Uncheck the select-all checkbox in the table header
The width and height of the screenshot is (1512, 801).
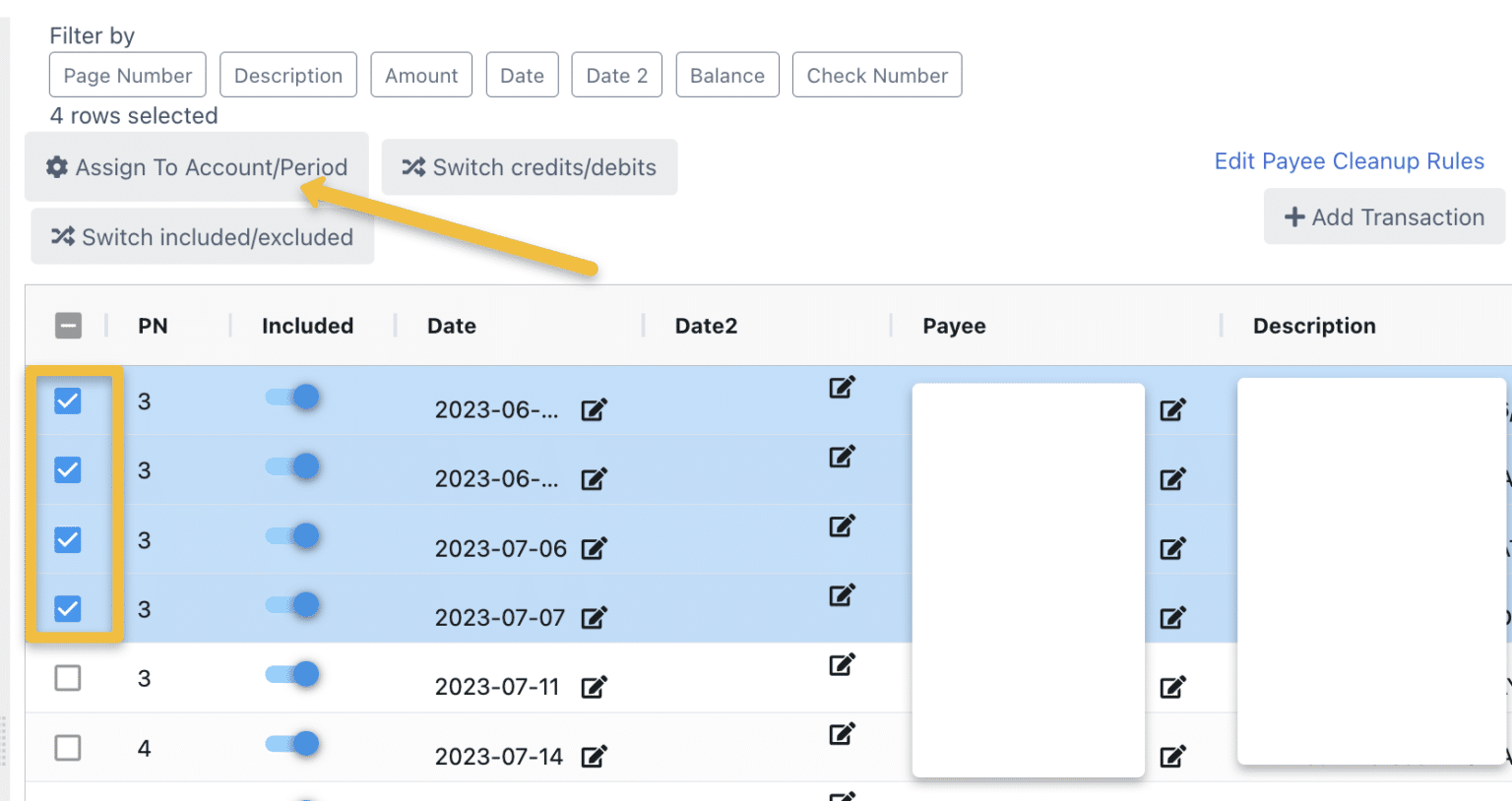click(68, 326)
